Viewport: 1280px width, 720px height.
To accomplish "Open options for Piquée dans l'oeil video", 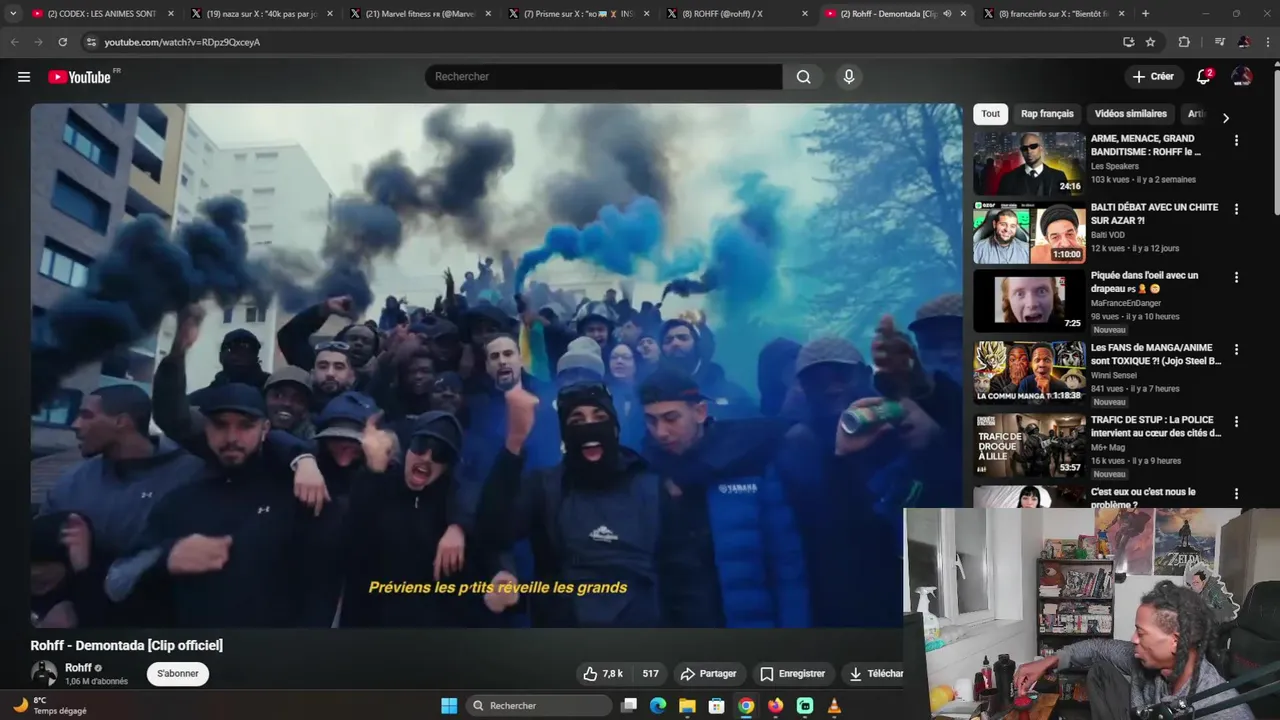I will (1236, 277).
